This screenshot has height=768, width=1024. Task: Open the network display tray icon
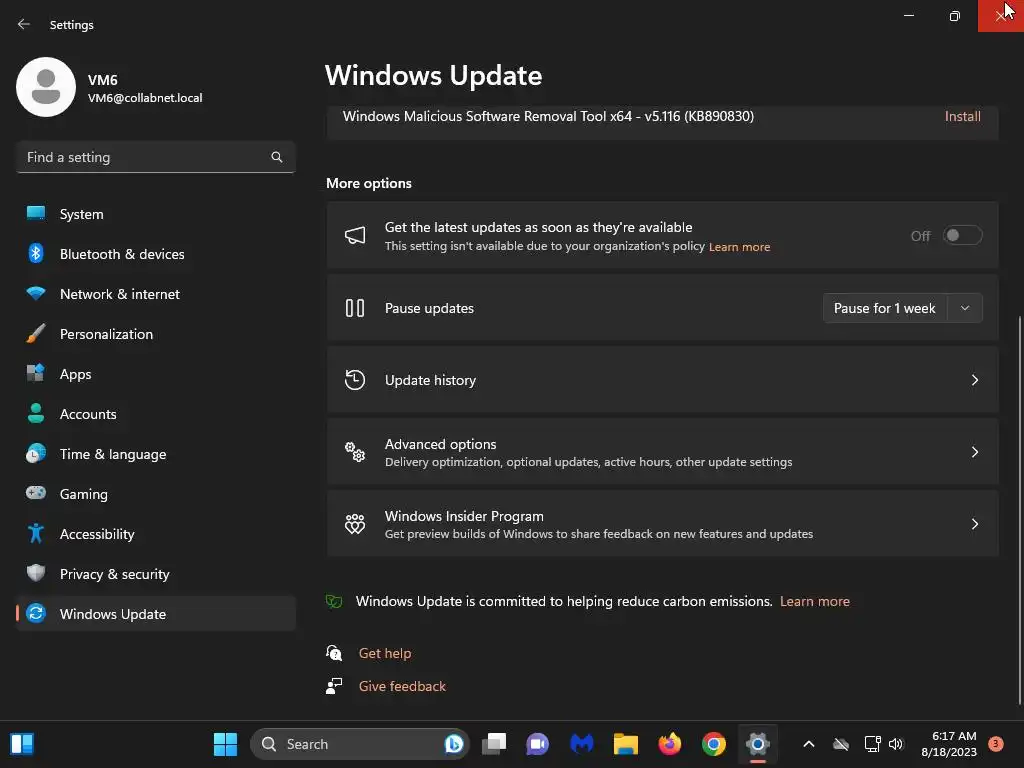pyautogui.click(x=872, y=744)
